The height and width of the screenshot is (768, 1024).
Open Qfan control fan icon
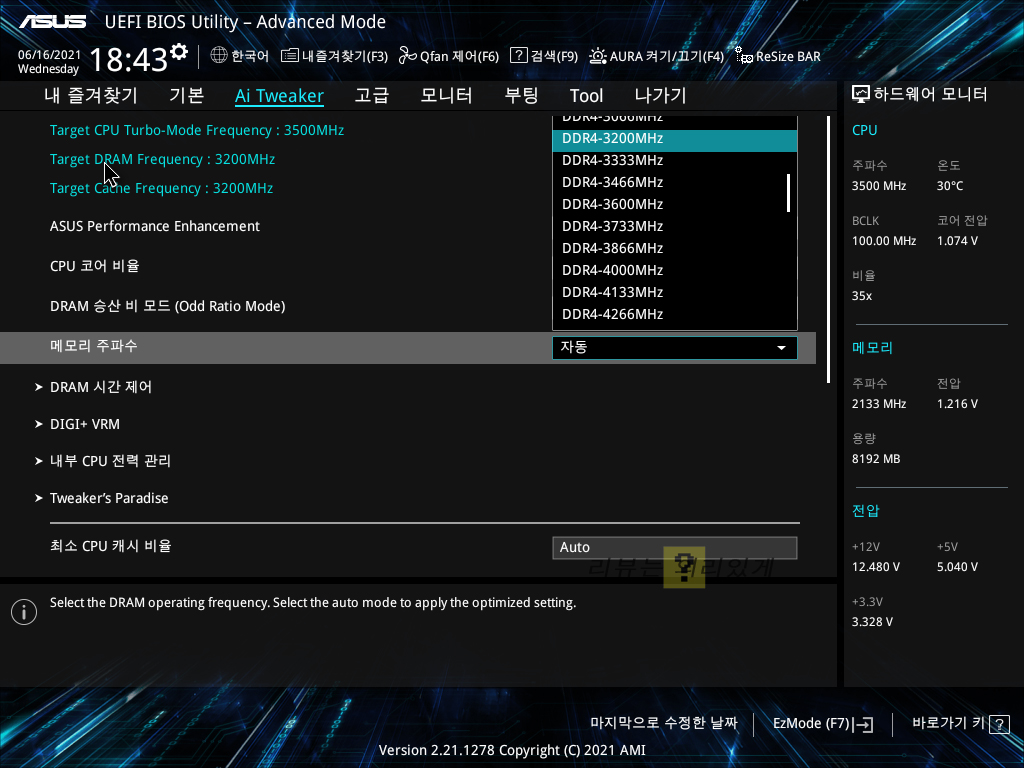(x=408, y=56)
